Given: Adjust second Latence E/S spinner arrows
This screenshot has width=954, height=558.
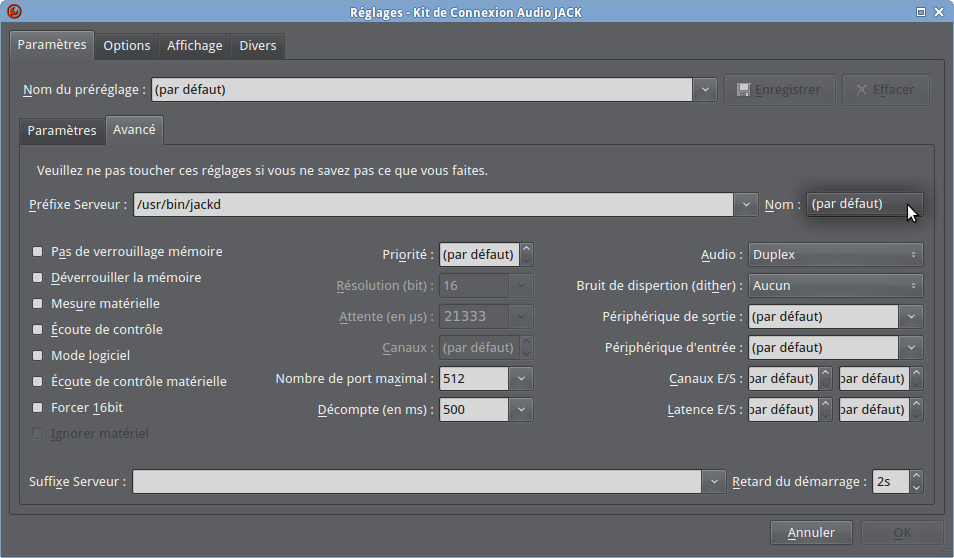Looking at the screenshot, I should [x=916, y=410].
